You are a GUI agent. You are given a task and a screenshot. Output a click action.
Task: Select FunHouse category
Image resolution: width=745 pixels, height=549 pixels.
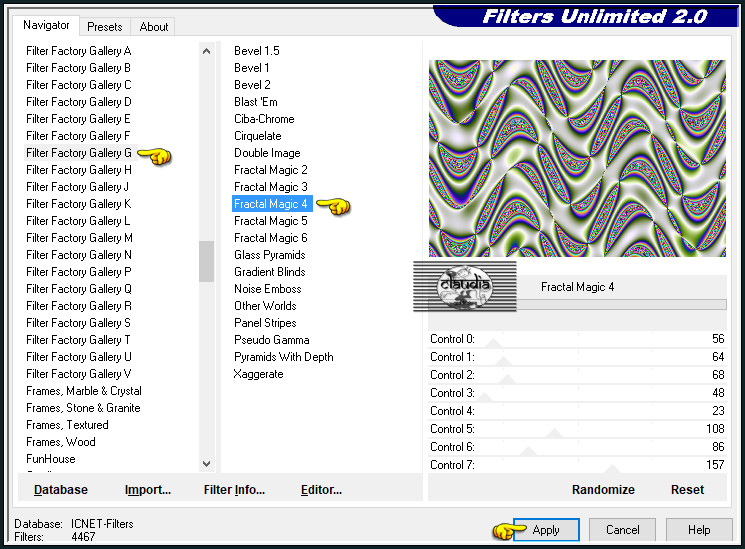51,459
